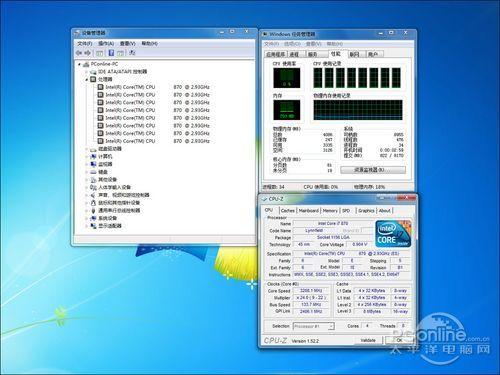Click 'Socket 1156 LGA' package value
This screenshot has height=375, width=500.
(333, 237)
